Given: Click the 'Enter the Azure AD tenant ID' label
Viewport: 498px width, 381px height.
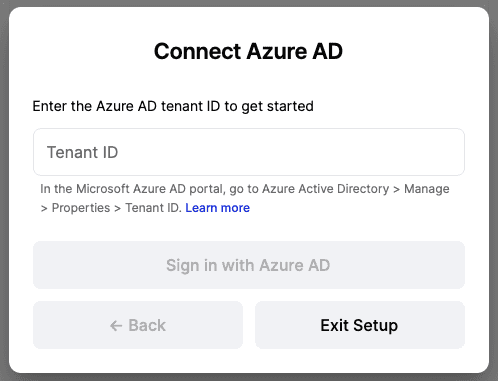Looking at the screenshot, I should [173, 106].
